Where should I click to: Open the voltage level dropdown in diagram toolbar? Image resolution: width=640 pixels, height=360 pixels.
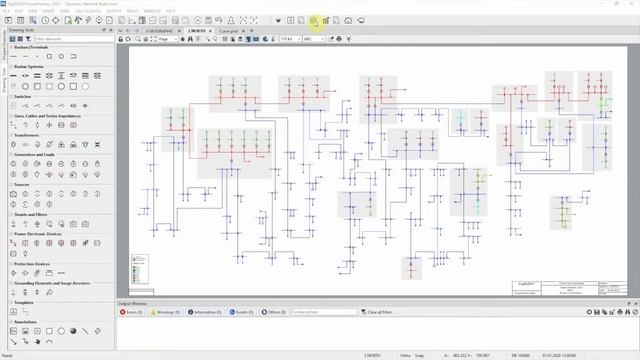(x=291, y=39)
